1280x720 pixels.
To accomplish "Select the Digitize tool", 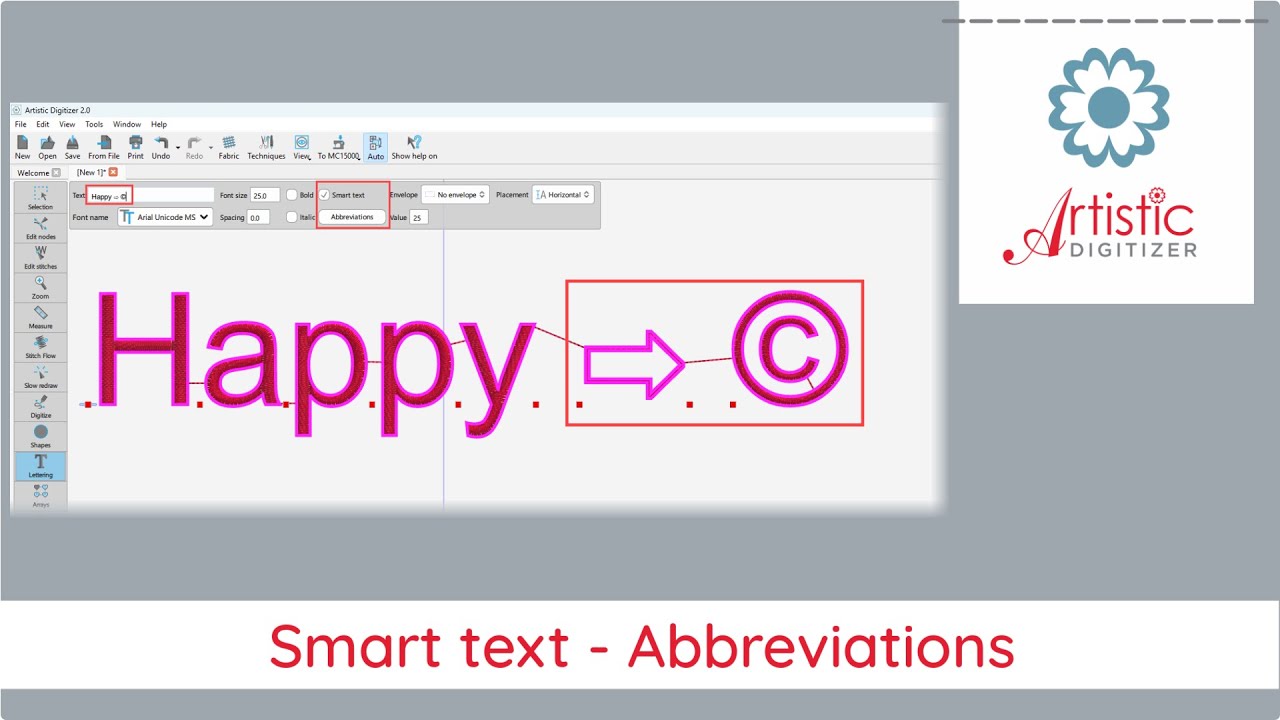I will pos(40,406).
